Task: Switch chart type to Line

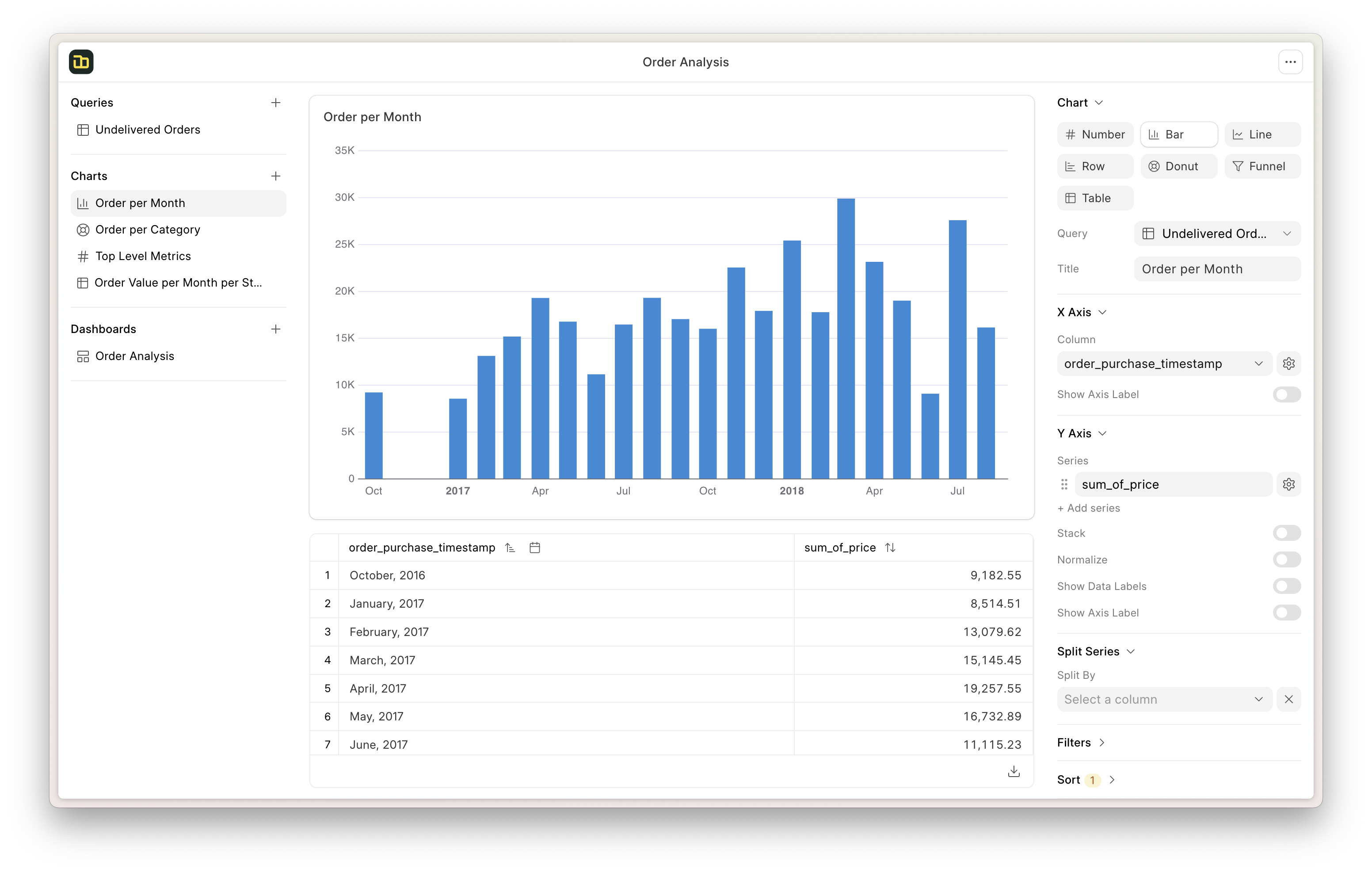Action: [x=1262, y=134]
